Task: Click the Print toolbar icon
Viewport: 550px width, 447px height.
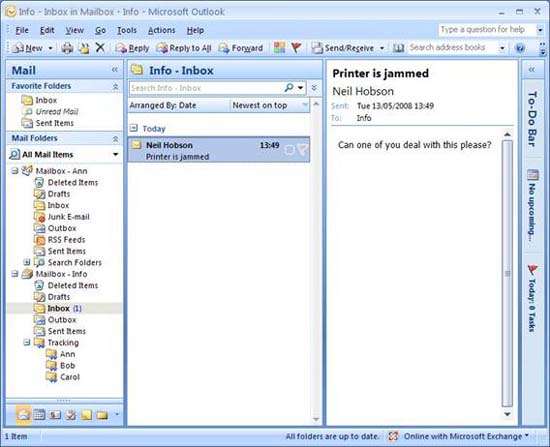Action: pyautogui.click(x=67, y=48)
